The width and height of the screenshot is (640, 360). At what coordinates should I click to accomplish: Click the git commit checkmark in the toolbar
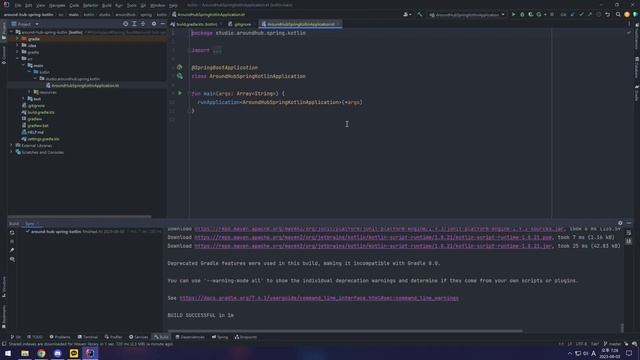click(x=581, y=14)
